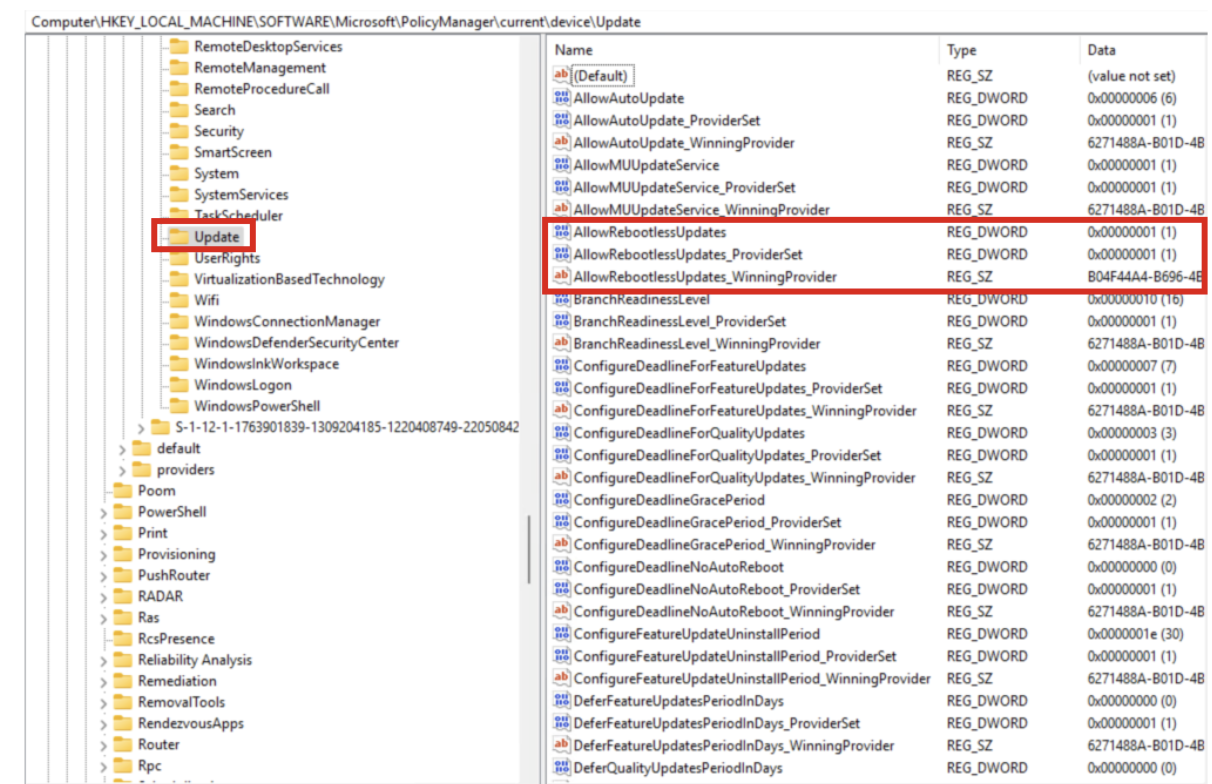Screen dimensions: 1212x784
Task: Select the AllowMUUpdateService_WinningProvider value name
Action: [701, 210]
